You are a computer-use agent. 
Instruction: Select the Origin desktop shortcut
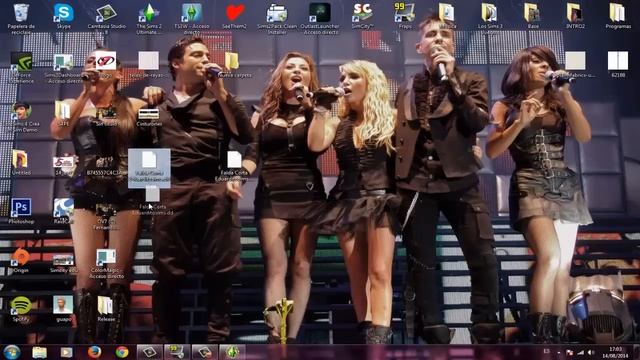(x=20, y=260)
